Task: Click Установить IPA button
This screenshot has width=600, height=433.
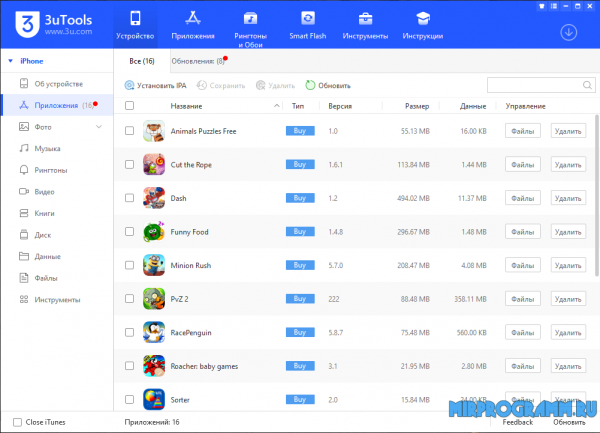Action: point(155,85)
